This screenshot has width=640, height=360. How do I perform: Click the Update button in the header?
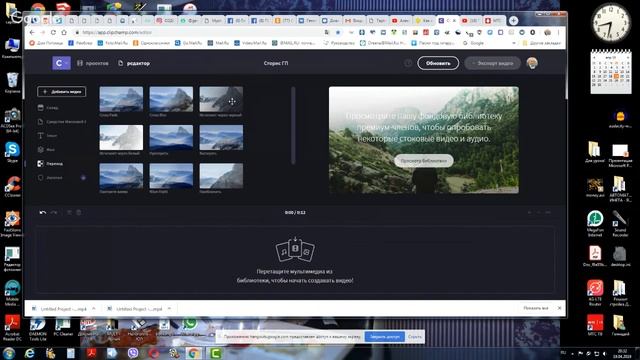tap(438, 63)
